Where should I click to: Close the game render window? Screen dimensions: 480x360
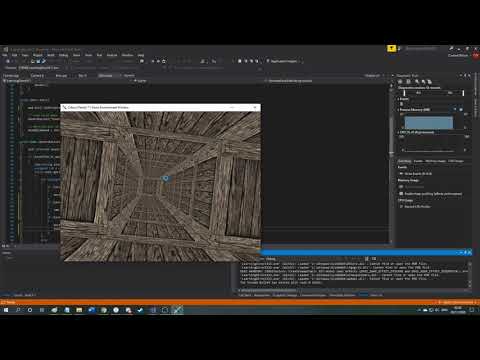tap(255, 107)
